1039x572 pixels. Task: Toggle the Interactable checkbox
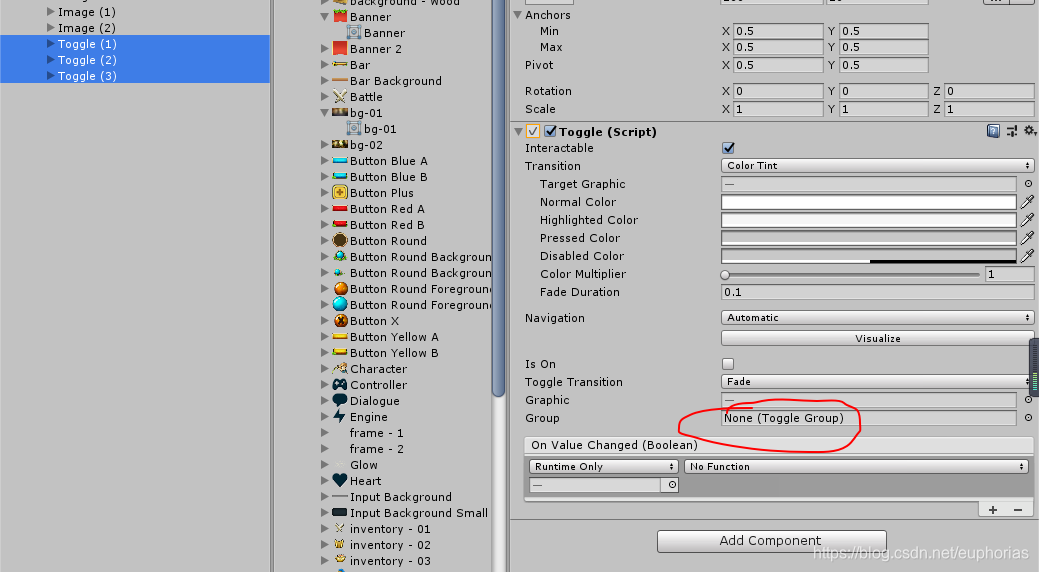(728, 148)
